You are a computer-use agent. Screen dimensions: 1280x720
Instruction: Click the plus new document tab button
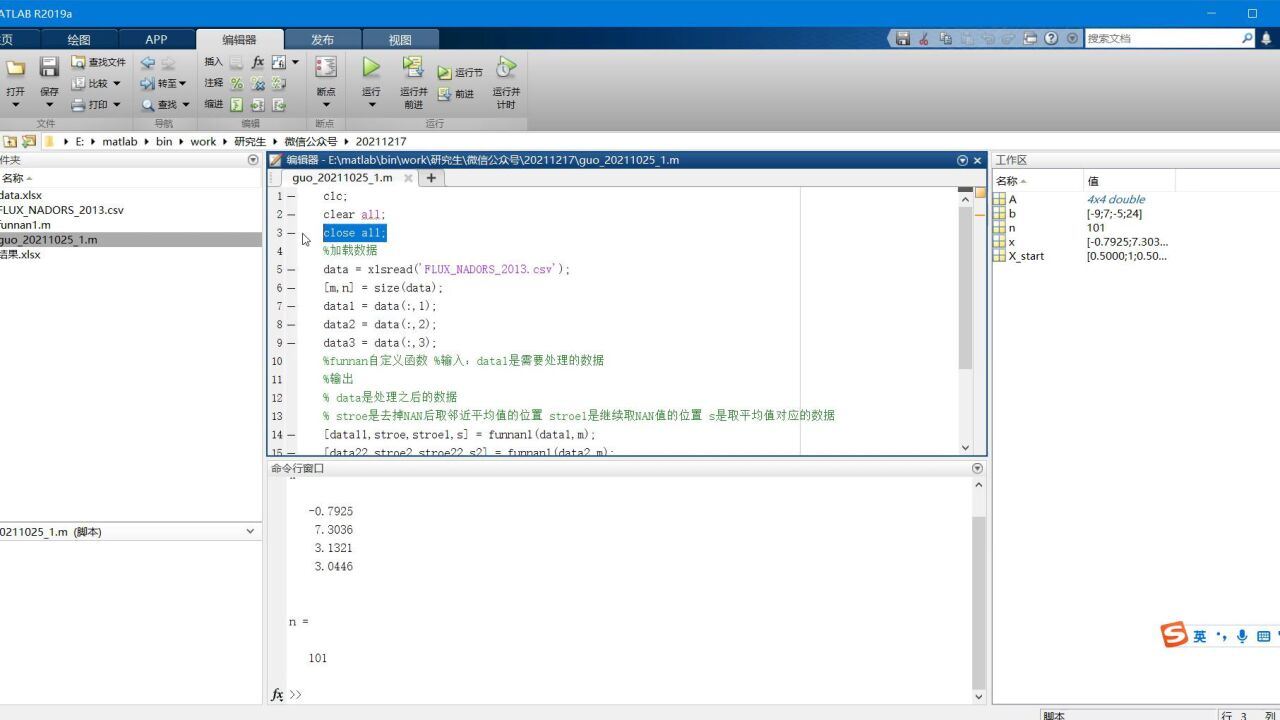431,178
